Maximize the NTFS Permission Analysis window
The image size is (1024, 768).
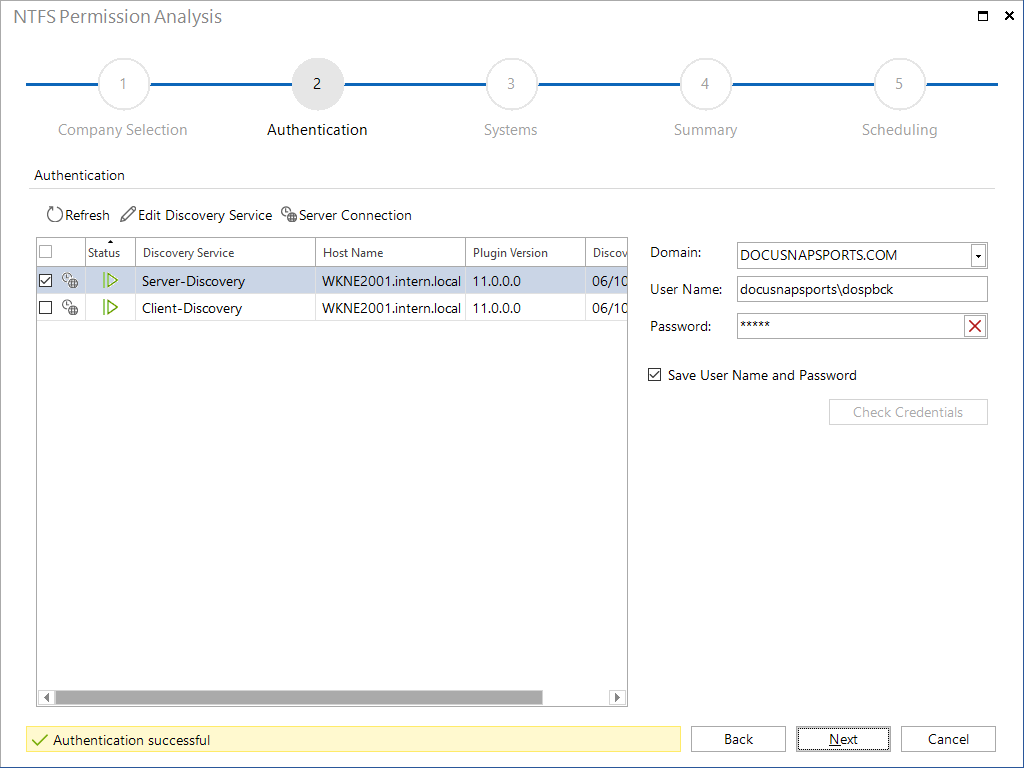(983, 16)
